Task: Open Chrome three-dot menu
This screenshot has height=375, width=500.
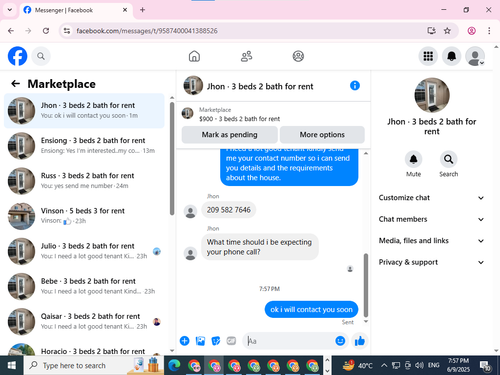Action: point(489,31)
